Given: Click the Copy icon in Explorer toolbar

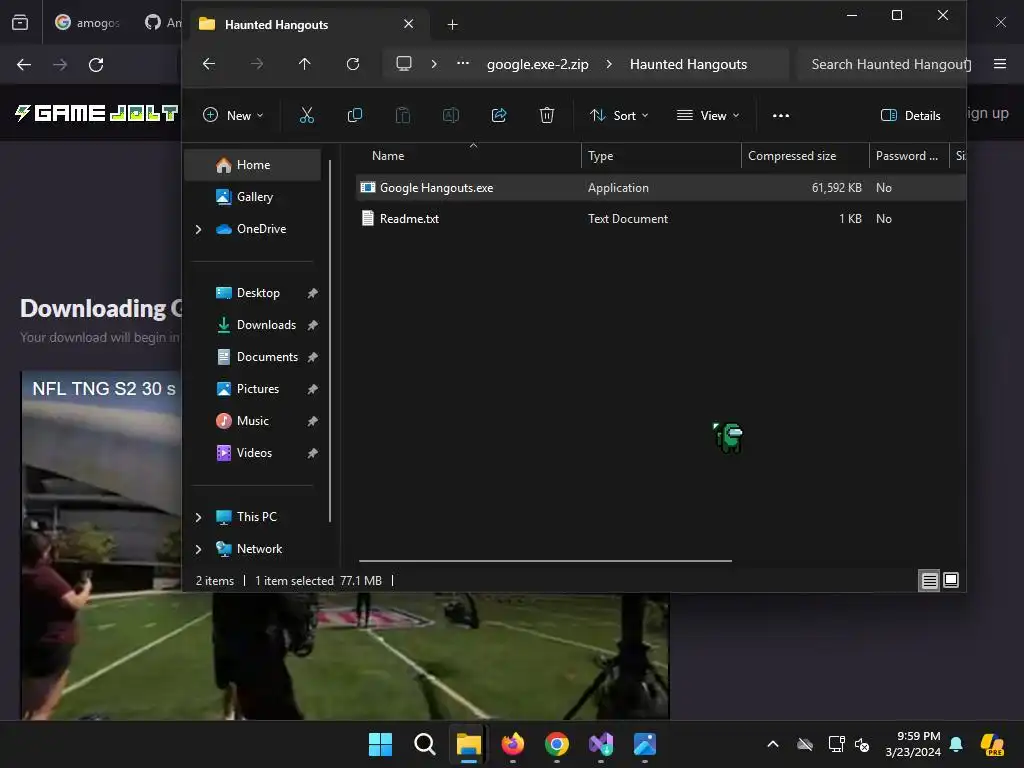Looking at the screenshot, I should point(355,116).
